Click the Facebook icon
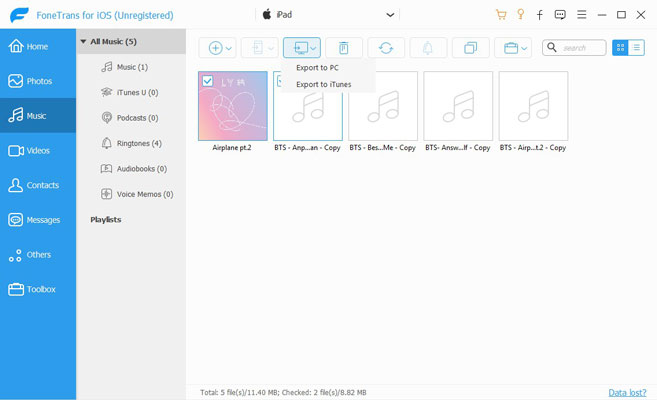 pyautogui.click(x=540, y=15)
